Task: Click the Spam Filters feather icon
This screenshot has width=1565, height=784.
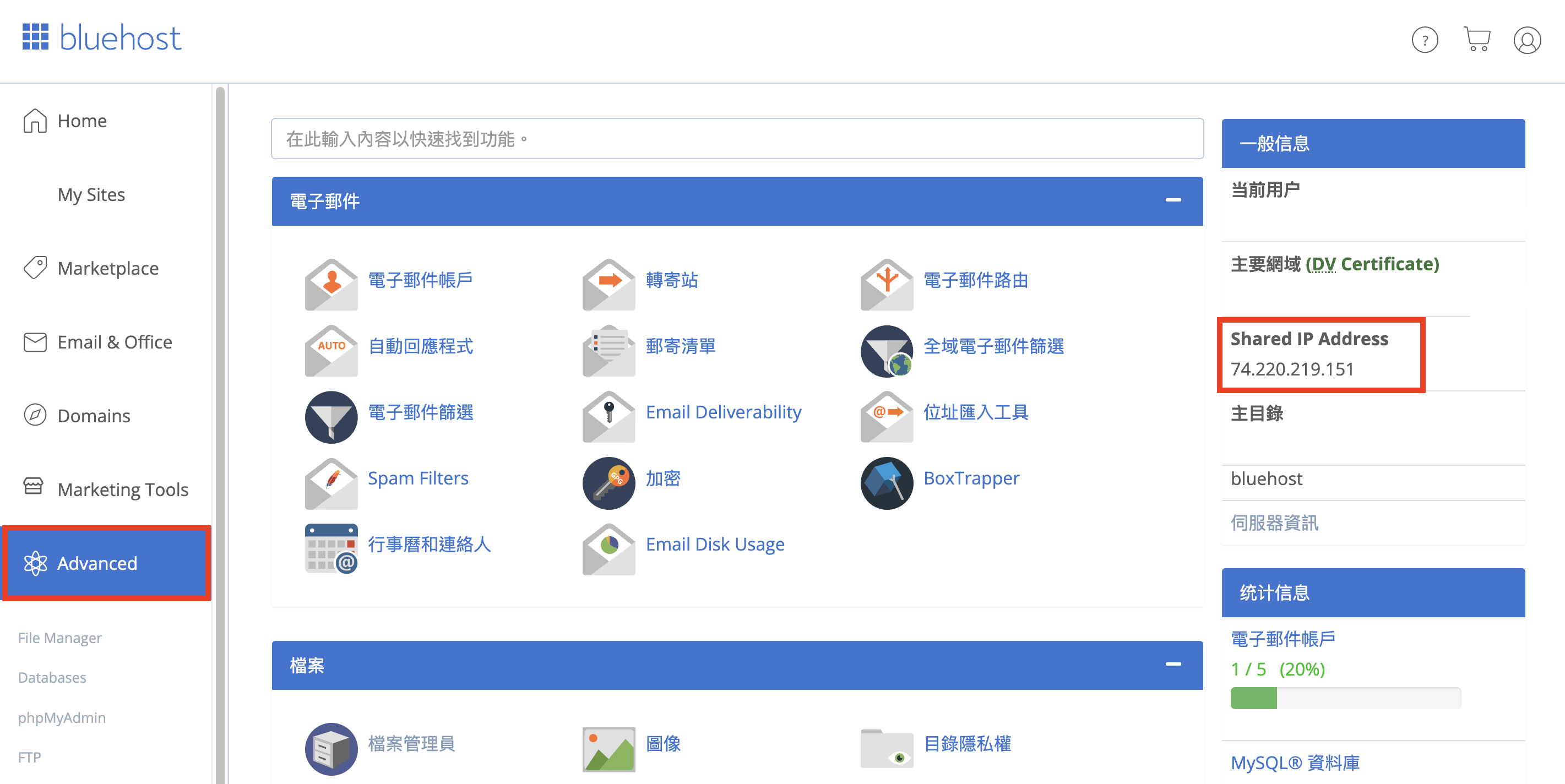Action: click(x=331, y=483)
